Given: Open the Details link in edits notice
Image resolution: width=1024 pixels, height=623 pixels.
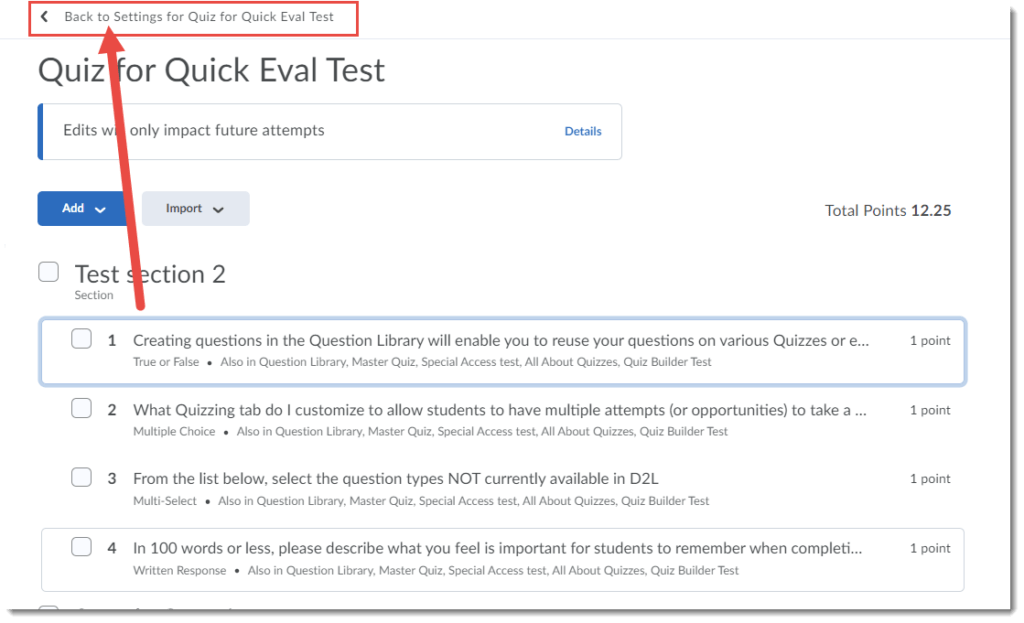Looking at the screenshot, I should pos(583,131).
